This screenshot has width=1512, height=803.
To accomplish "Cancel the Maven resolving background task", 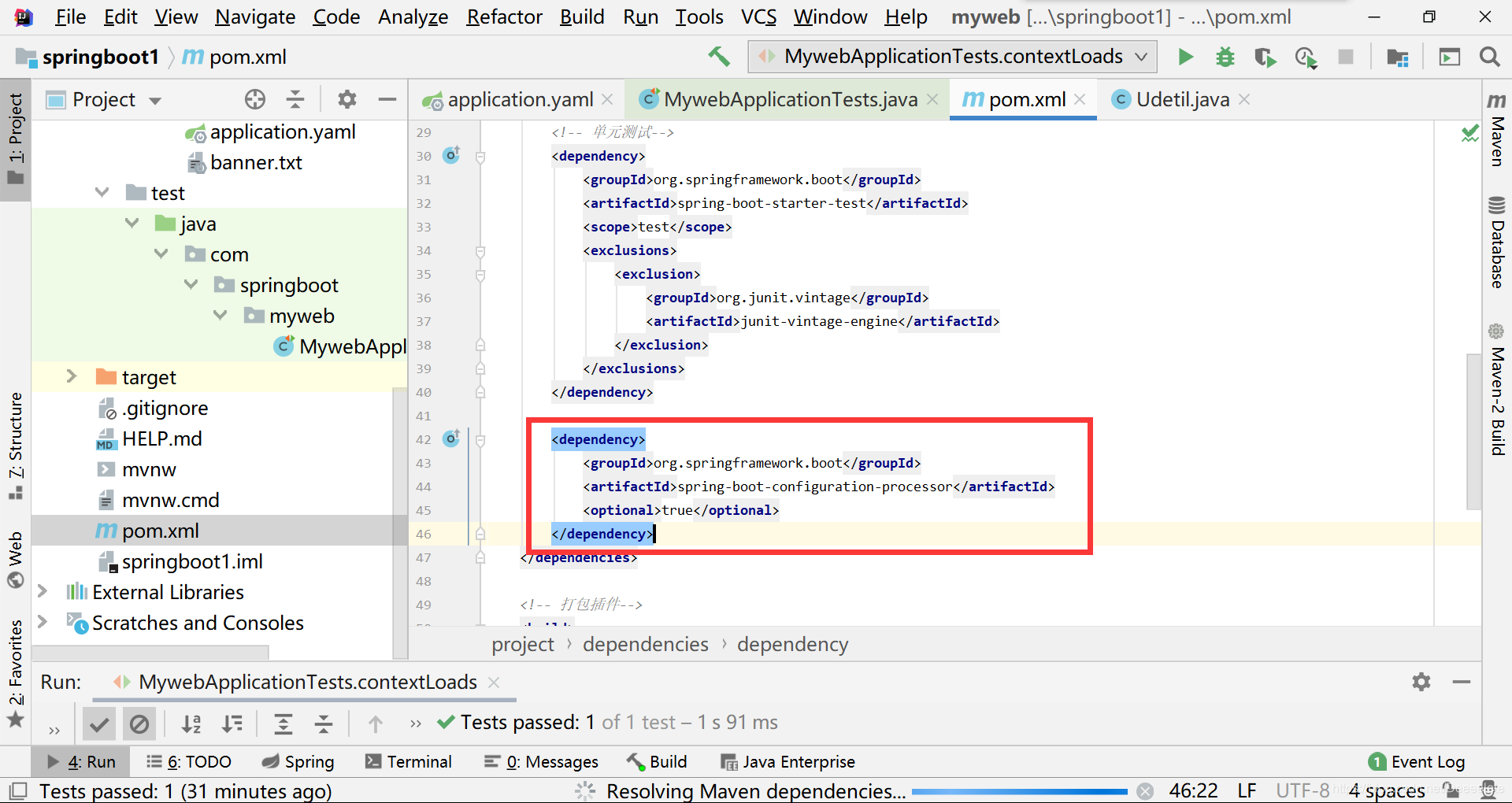I will (x=1145, y=791).
